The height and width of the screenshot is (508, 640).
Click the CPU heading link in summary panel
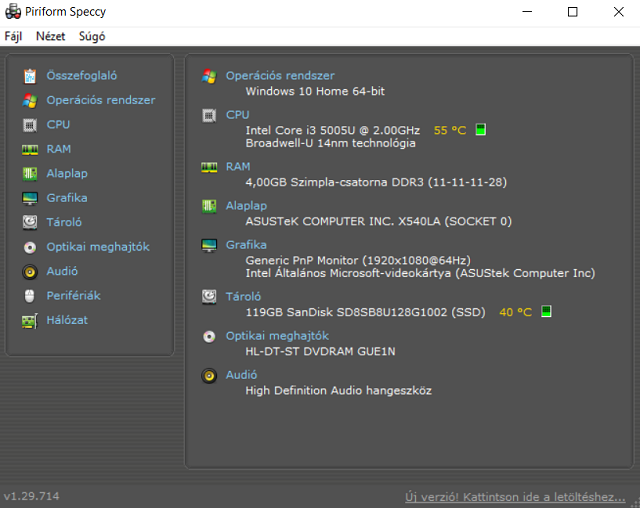coord(238,115)
